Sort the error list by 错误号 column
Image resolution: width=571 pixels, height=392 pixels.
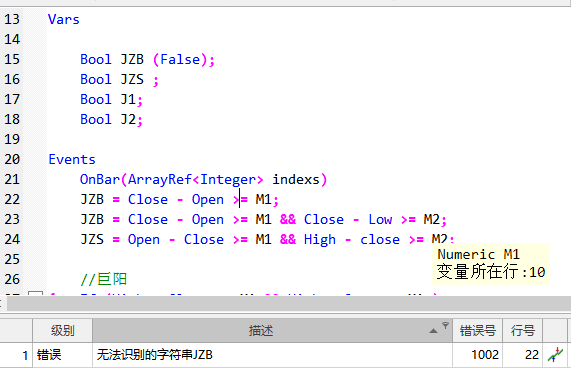click(477, 331)
